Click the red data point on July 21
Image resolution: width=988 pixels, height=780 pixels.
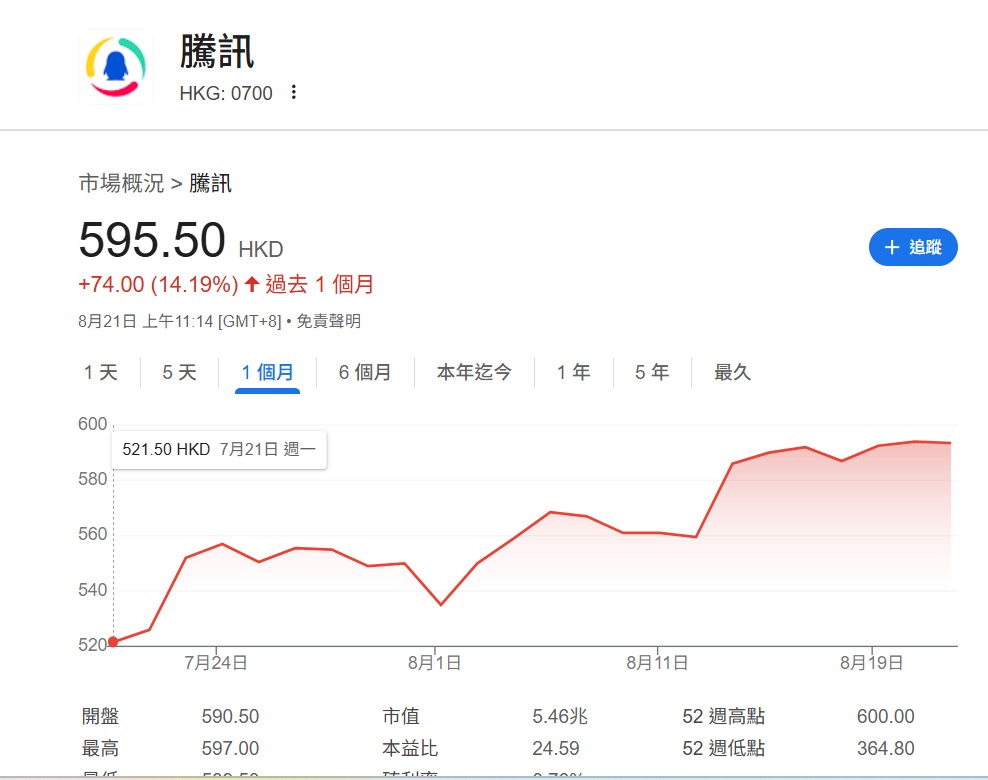113,642
